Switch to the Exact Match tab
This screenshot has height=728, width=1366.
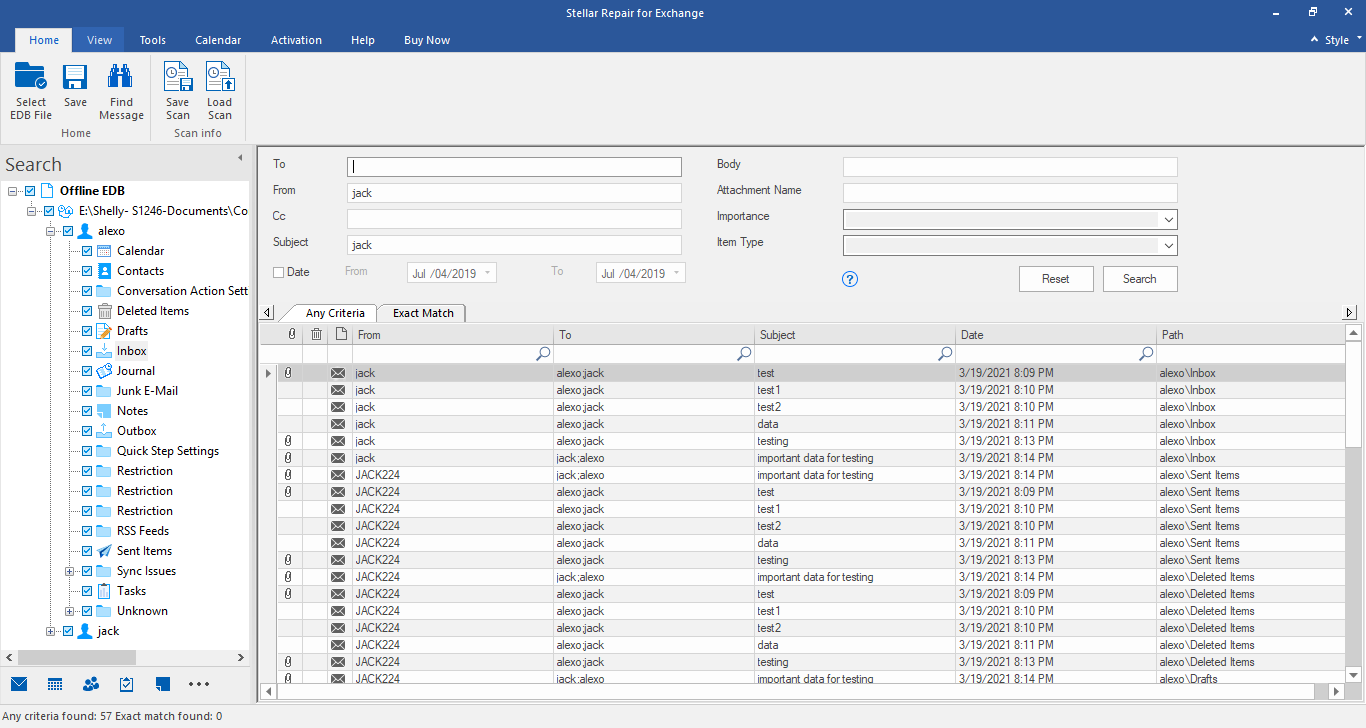click(x=423, y=313)
